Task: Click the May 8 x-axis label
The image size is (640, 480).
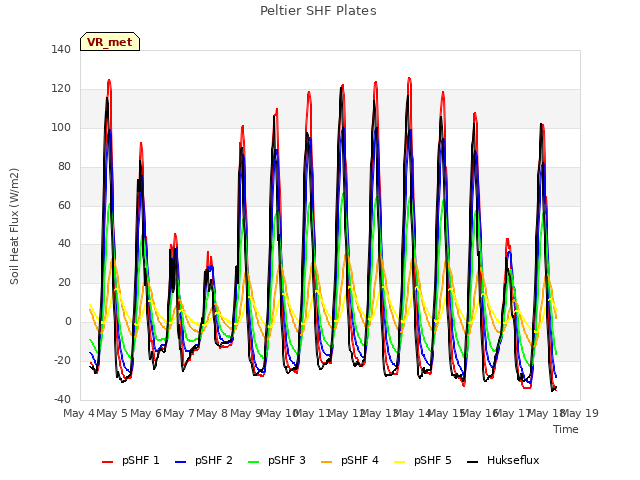Action: coord(212,413)
